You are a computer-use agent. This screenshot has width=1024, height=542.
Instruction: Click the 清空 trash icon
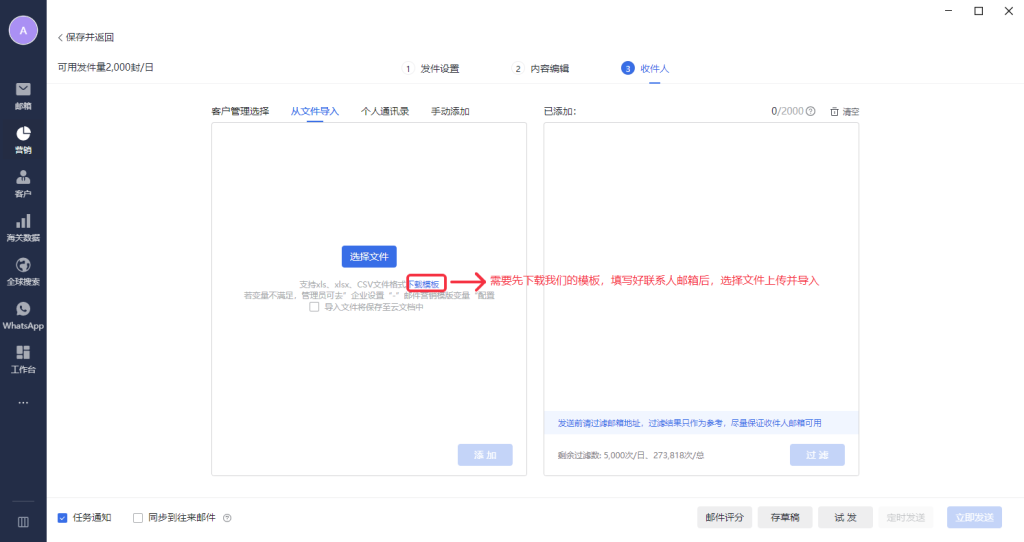pyautogui.click(x=835, y=112)
